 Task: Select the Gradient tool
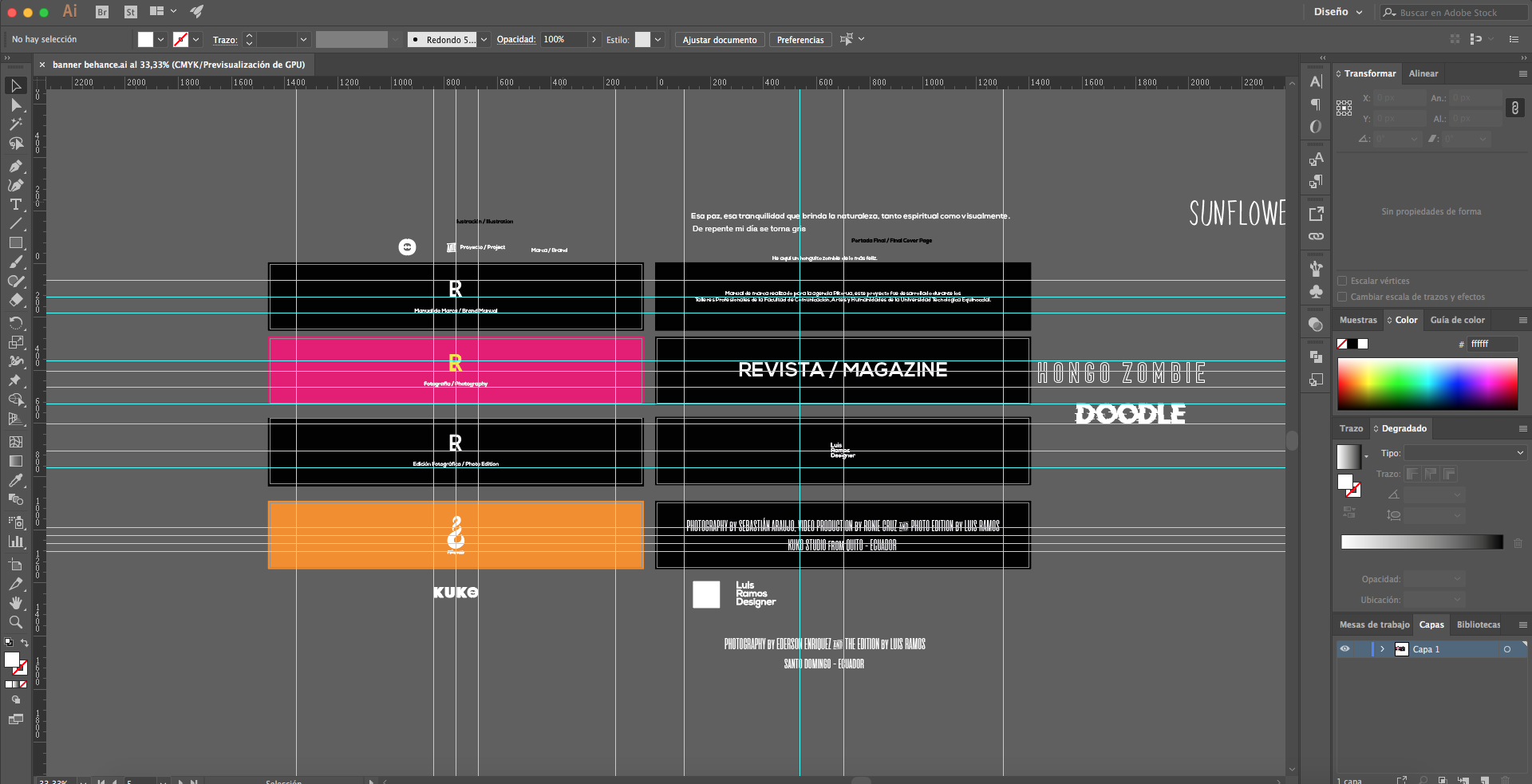coord(15,461)
